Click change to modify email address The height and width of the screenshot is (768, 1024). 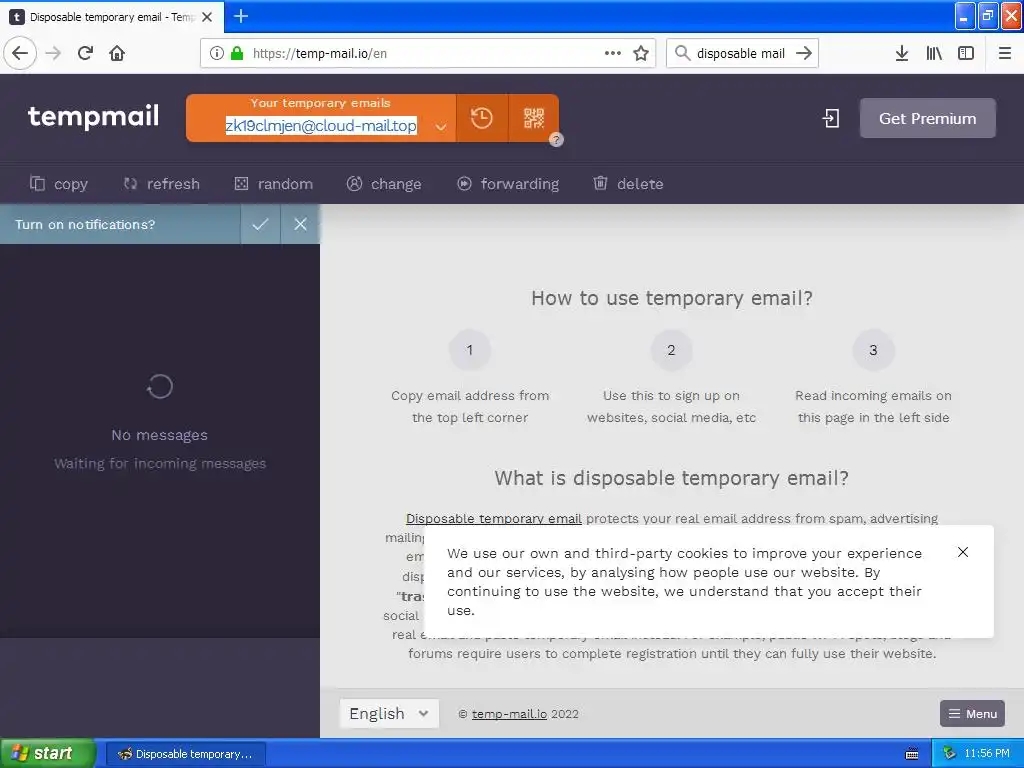point(384,184)
